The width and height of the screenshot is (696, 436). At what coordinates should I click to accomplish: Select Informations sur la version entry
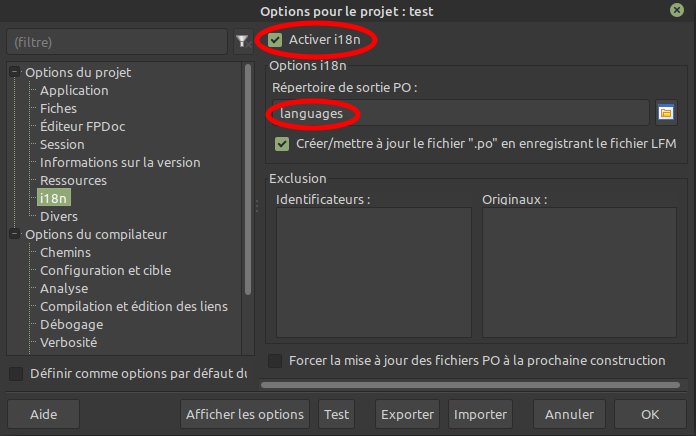[x=120, y=162]
